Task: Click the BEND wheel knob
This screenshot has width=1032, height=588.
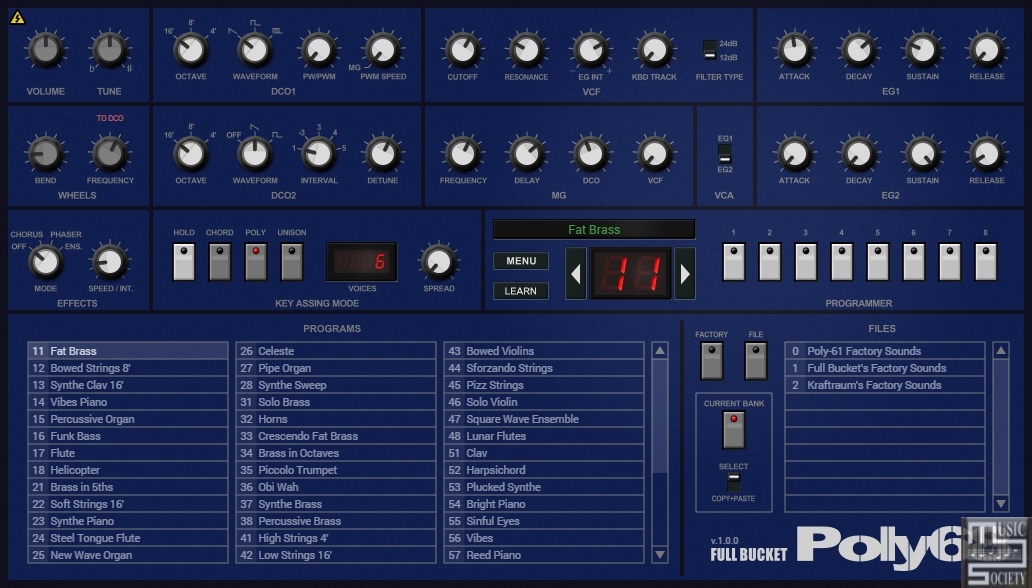Action: pos(45,153)
